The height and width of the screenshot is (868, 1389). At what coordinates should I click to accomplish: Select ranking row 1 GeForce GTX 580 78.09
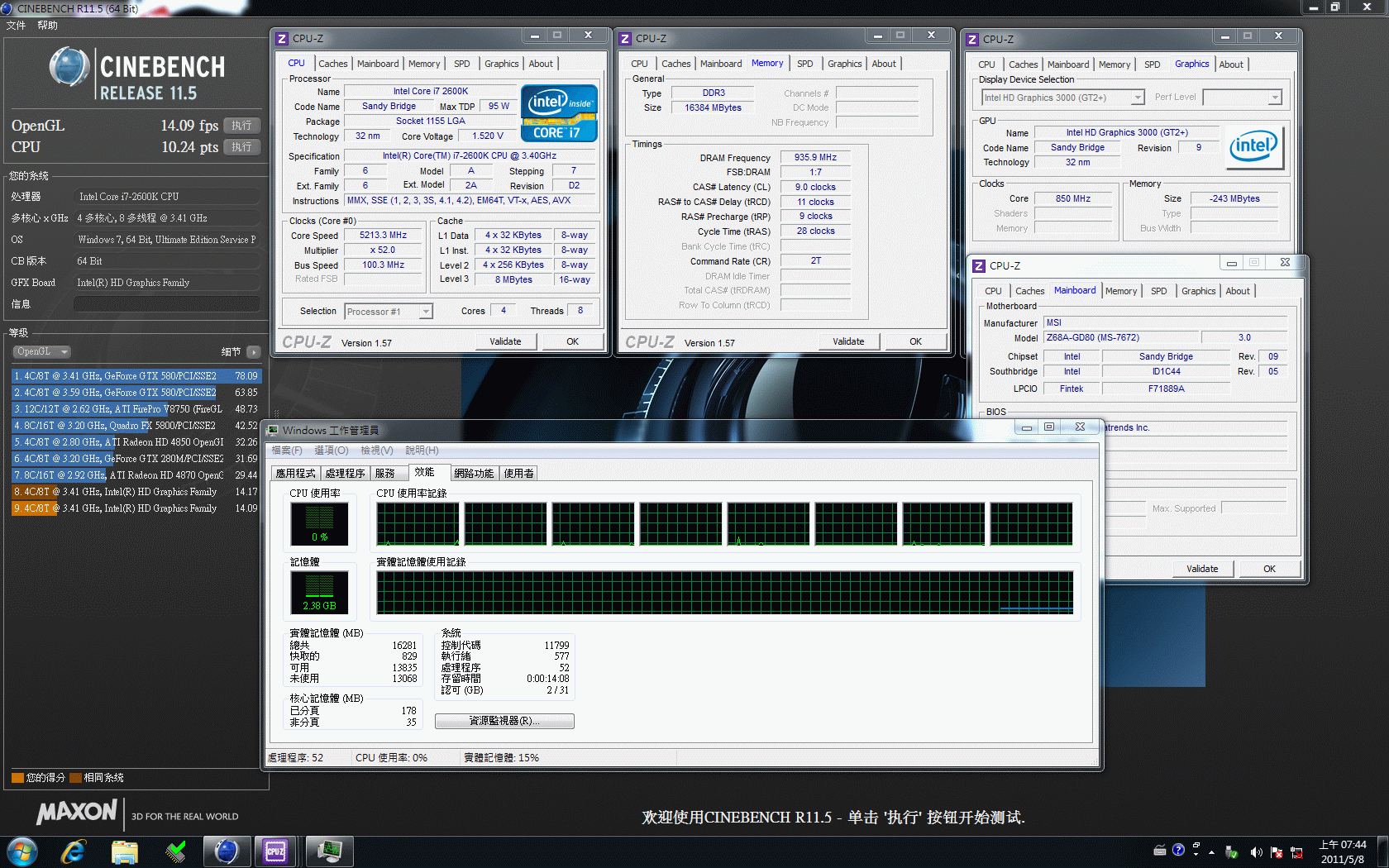(x=136, y=376)
